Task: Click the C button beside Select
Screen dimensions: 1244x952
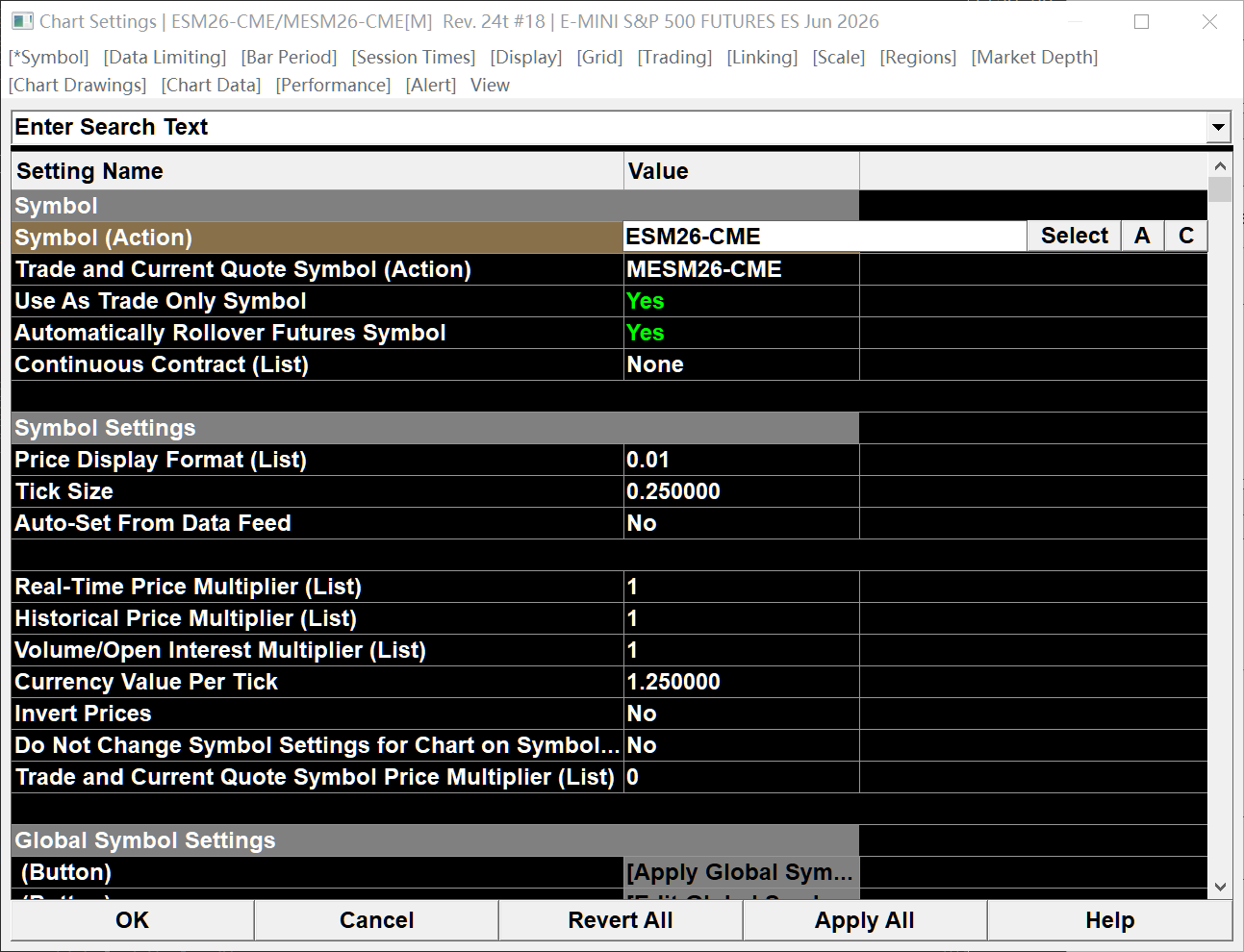Action: (1186, 237)
